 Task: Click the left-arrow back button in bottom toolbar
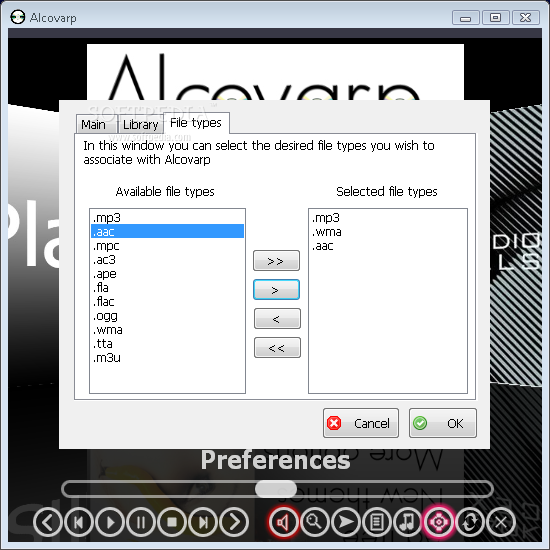coord(48,522)
